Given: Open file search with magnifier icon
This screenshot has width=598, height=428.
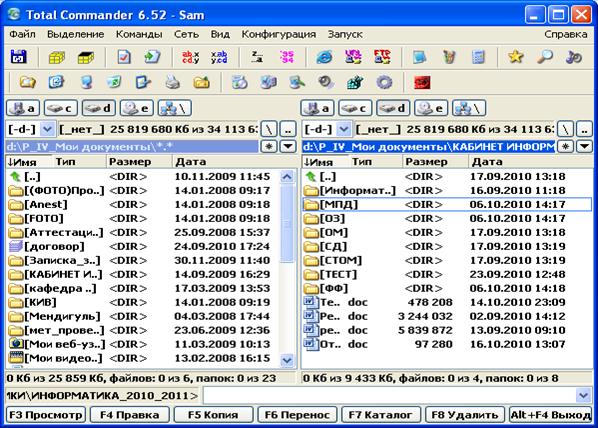Looking at the screenshot, I should pos(545,57).
